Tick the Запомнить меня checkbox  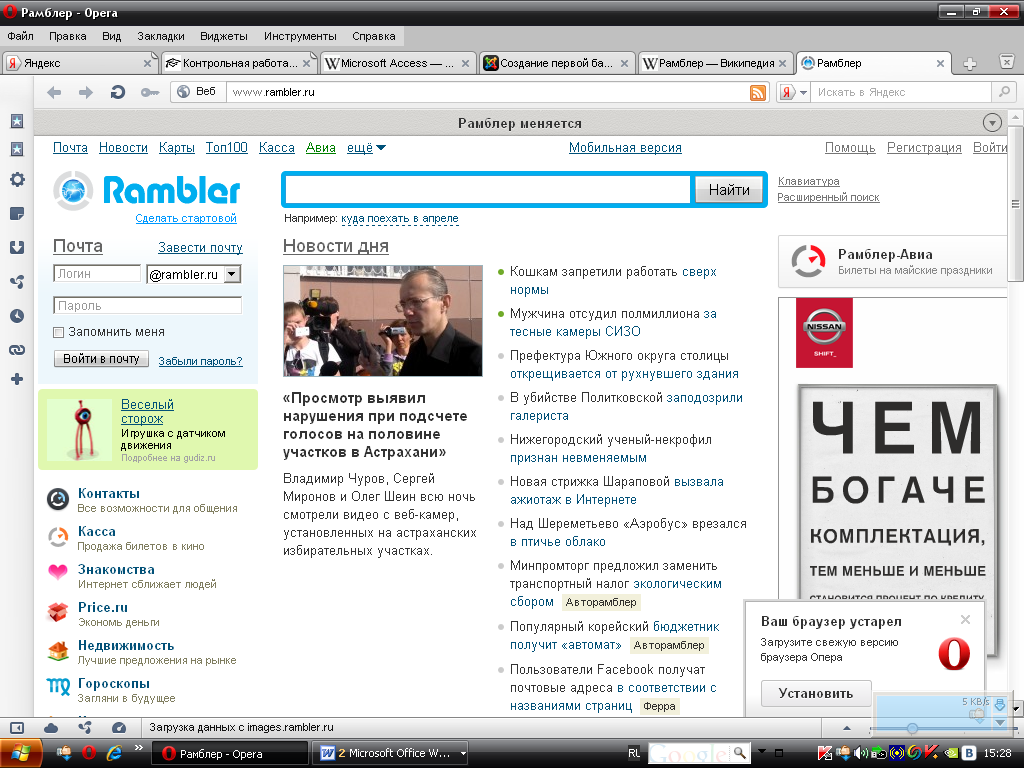(x=59, y=332)
